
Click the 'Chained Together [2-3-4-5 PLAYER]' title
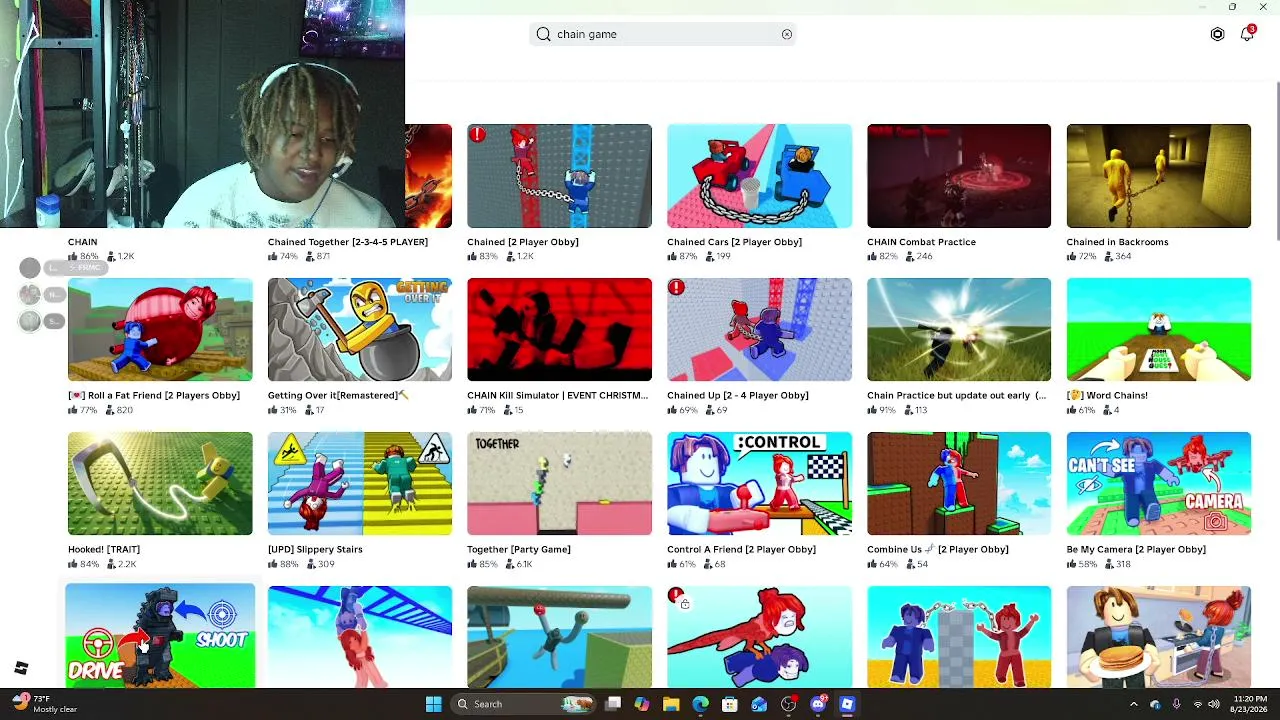point(348,242)
